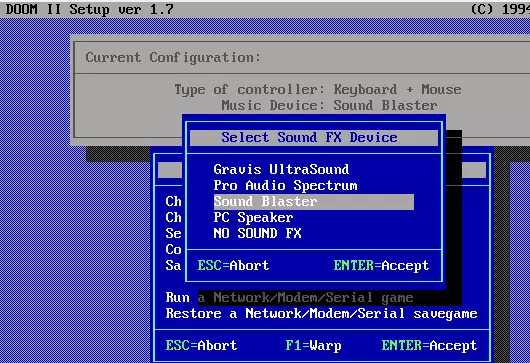This screenshot has width=530, height=363.
Task: Click ESC=Abort in the Sound FX dialog
Action: click(233, 266)
